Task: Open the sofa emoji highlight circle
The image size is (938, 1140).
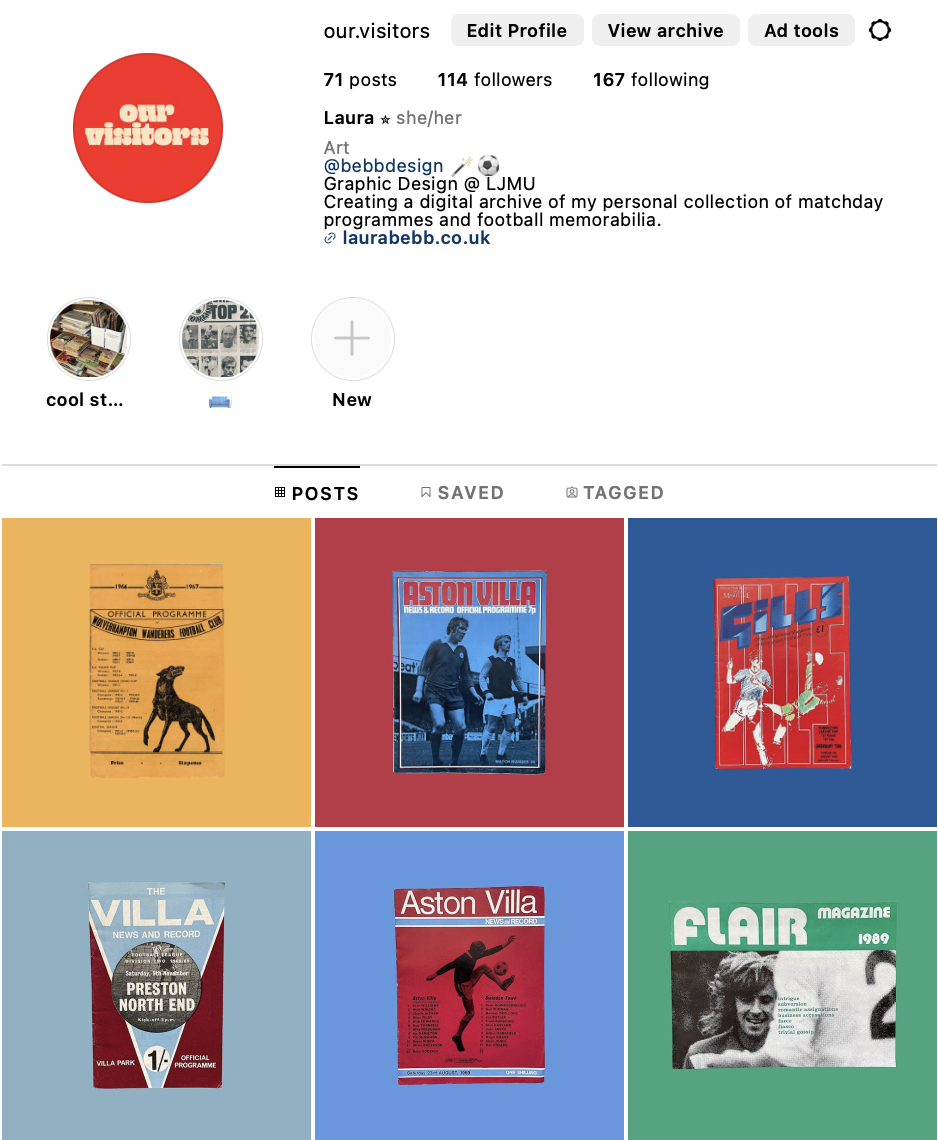Action: click(220, 339)
